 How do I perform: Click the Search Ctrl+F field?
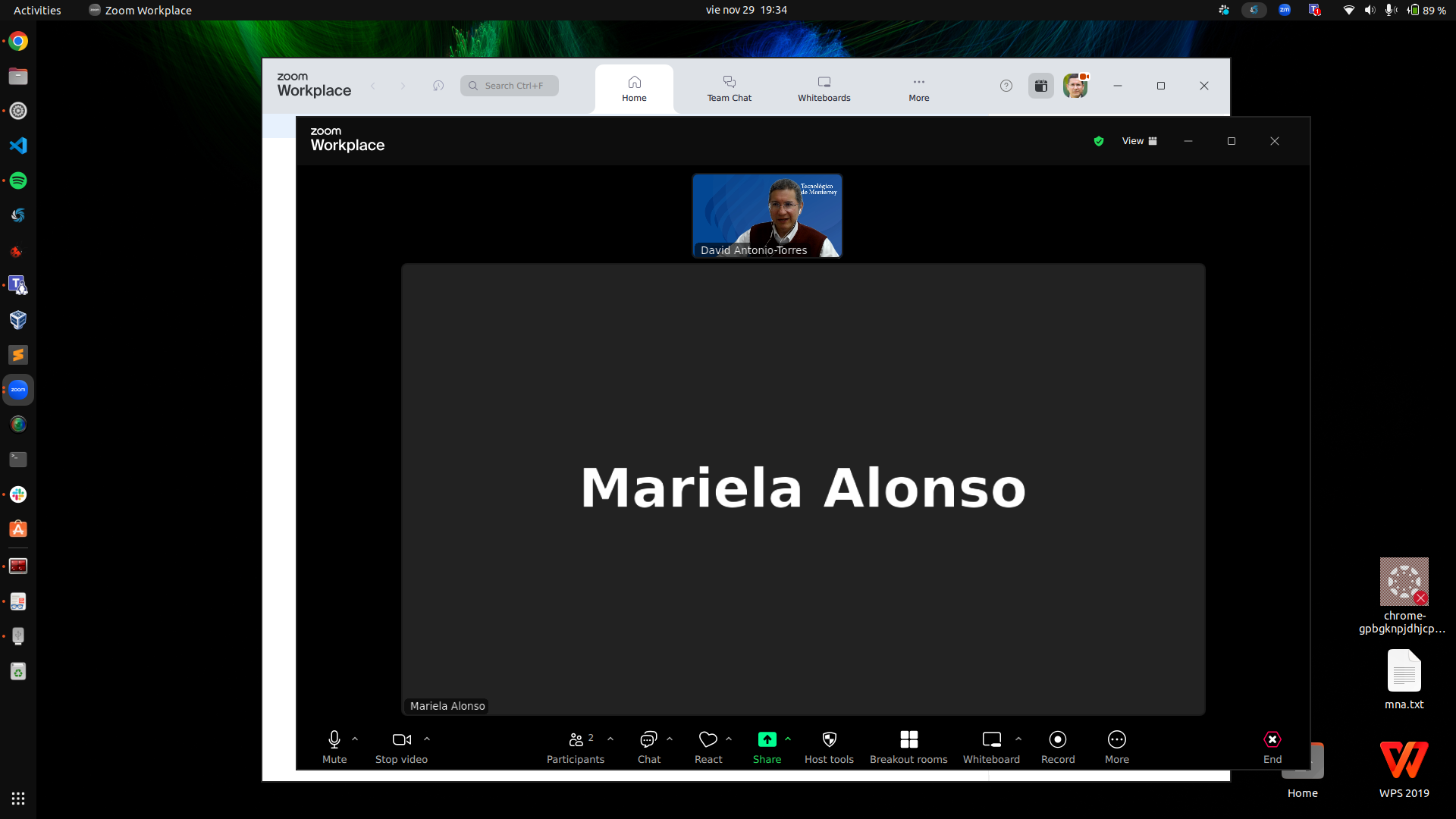(510, 86)
